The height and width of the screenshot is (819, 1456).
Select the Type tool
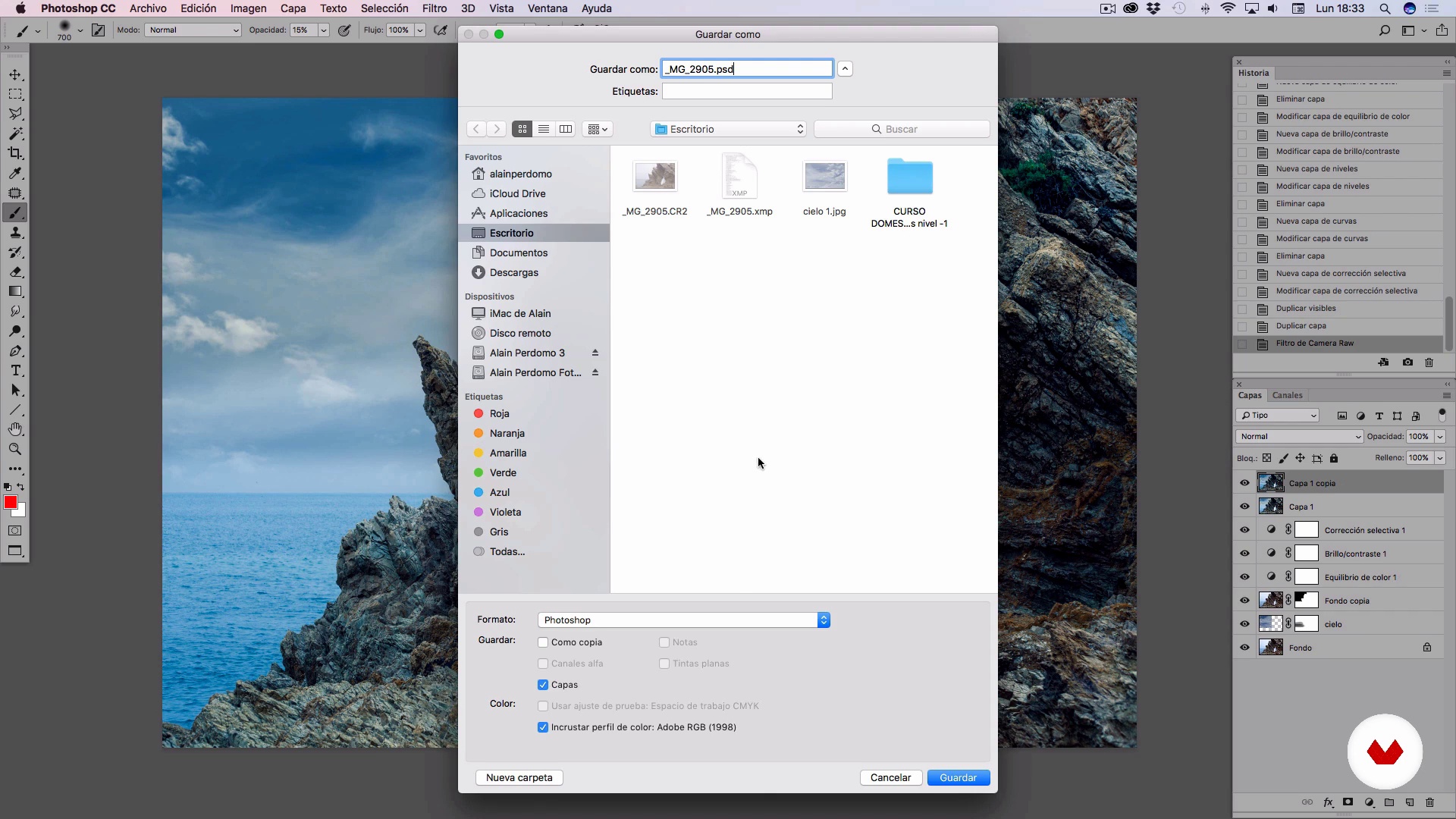15,371
